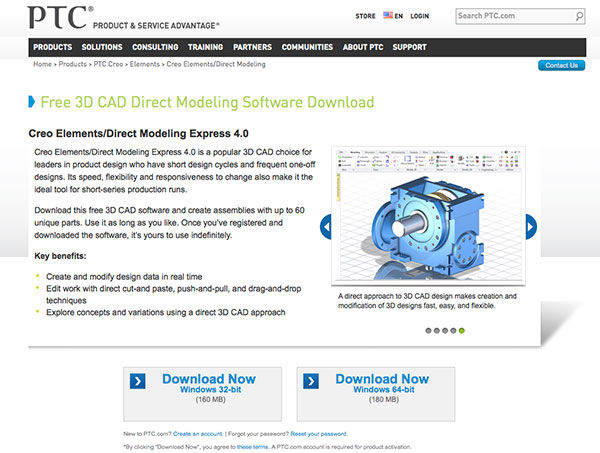
Task: Click the Reset your password link
Action: [x=318, y=434]
